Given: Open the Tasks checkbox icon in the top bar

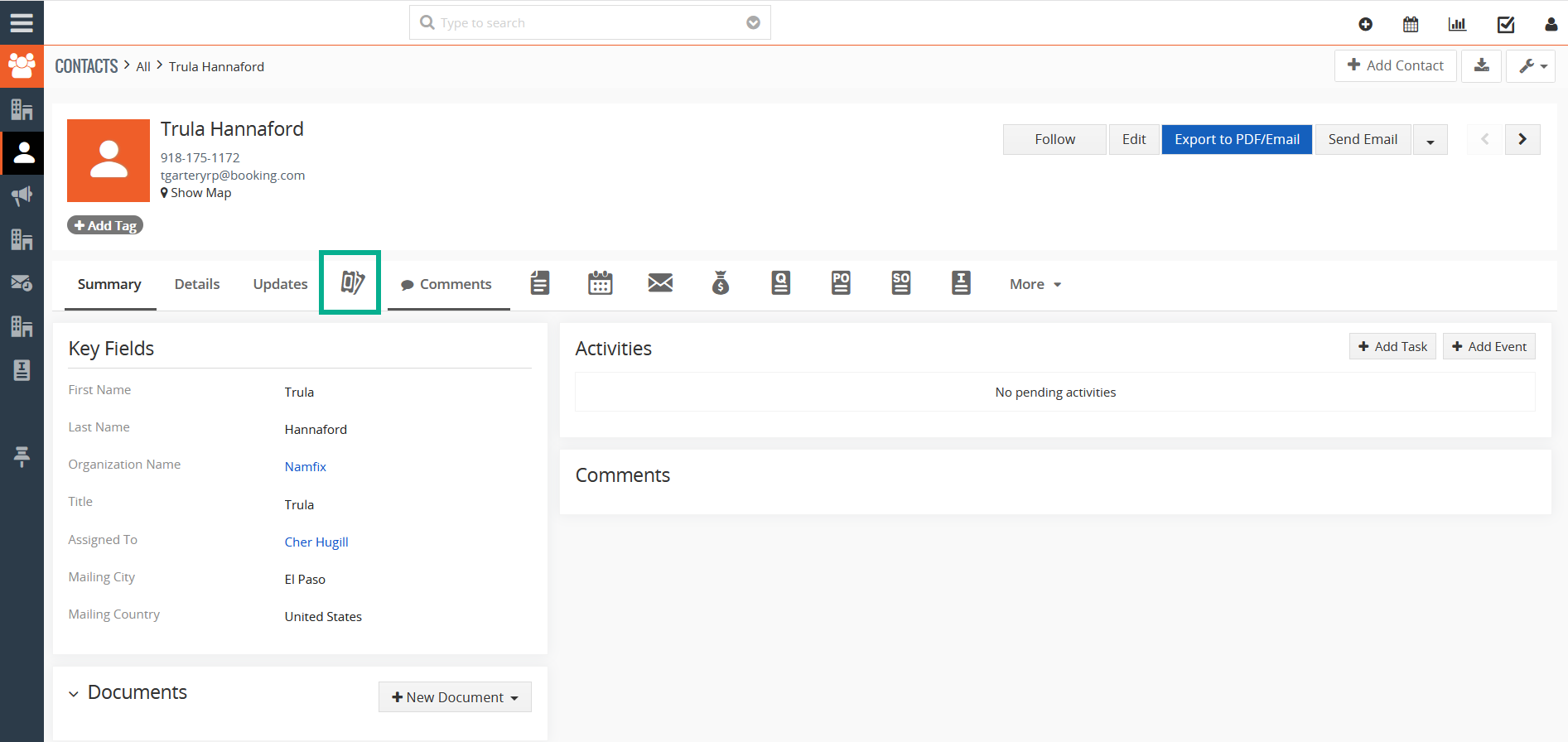Looking at the screenshot, I should (x=1506, y=24).
